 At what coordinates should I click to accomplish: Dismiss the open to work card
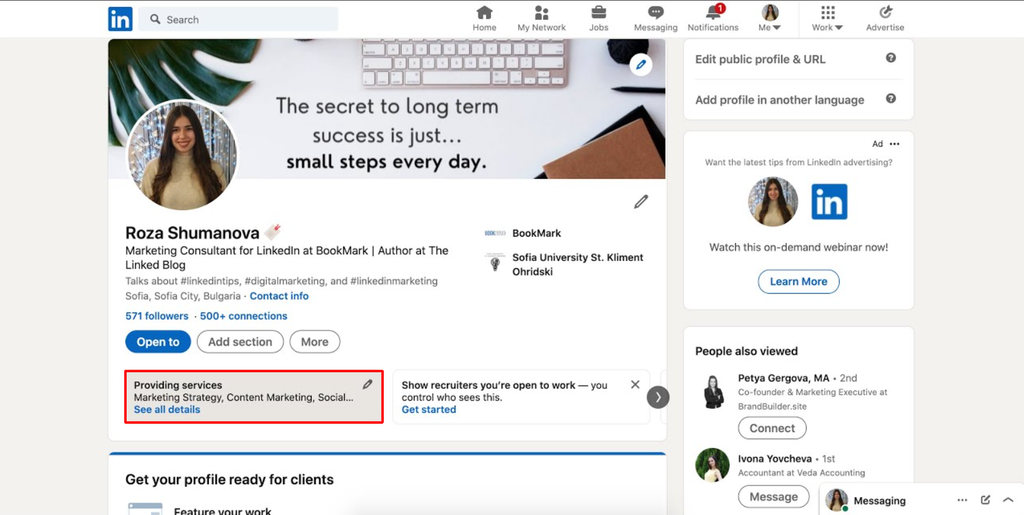(x=635, y=384)
